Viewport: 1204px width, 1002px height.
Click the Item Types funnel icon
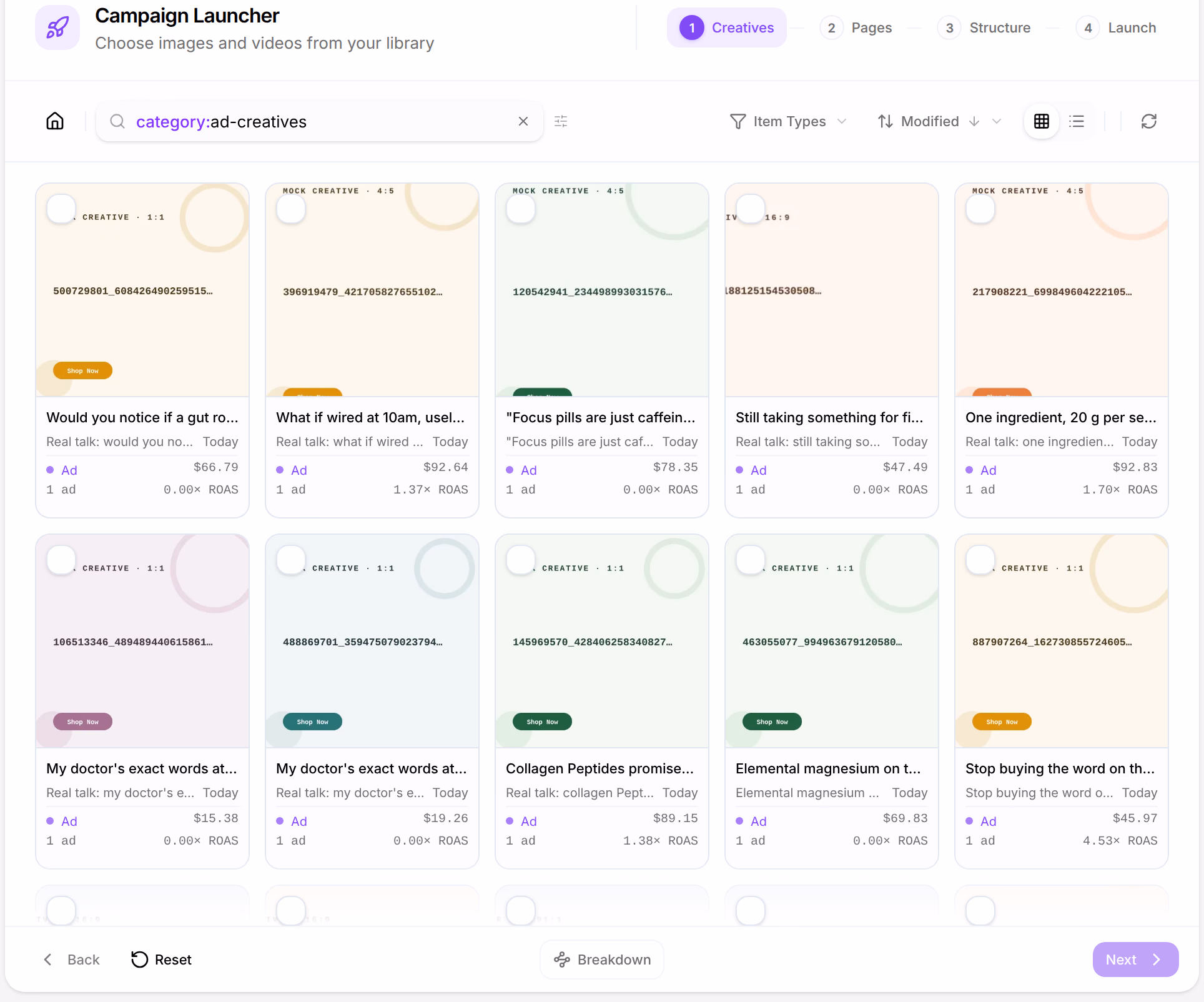click(x=738, y=121)
